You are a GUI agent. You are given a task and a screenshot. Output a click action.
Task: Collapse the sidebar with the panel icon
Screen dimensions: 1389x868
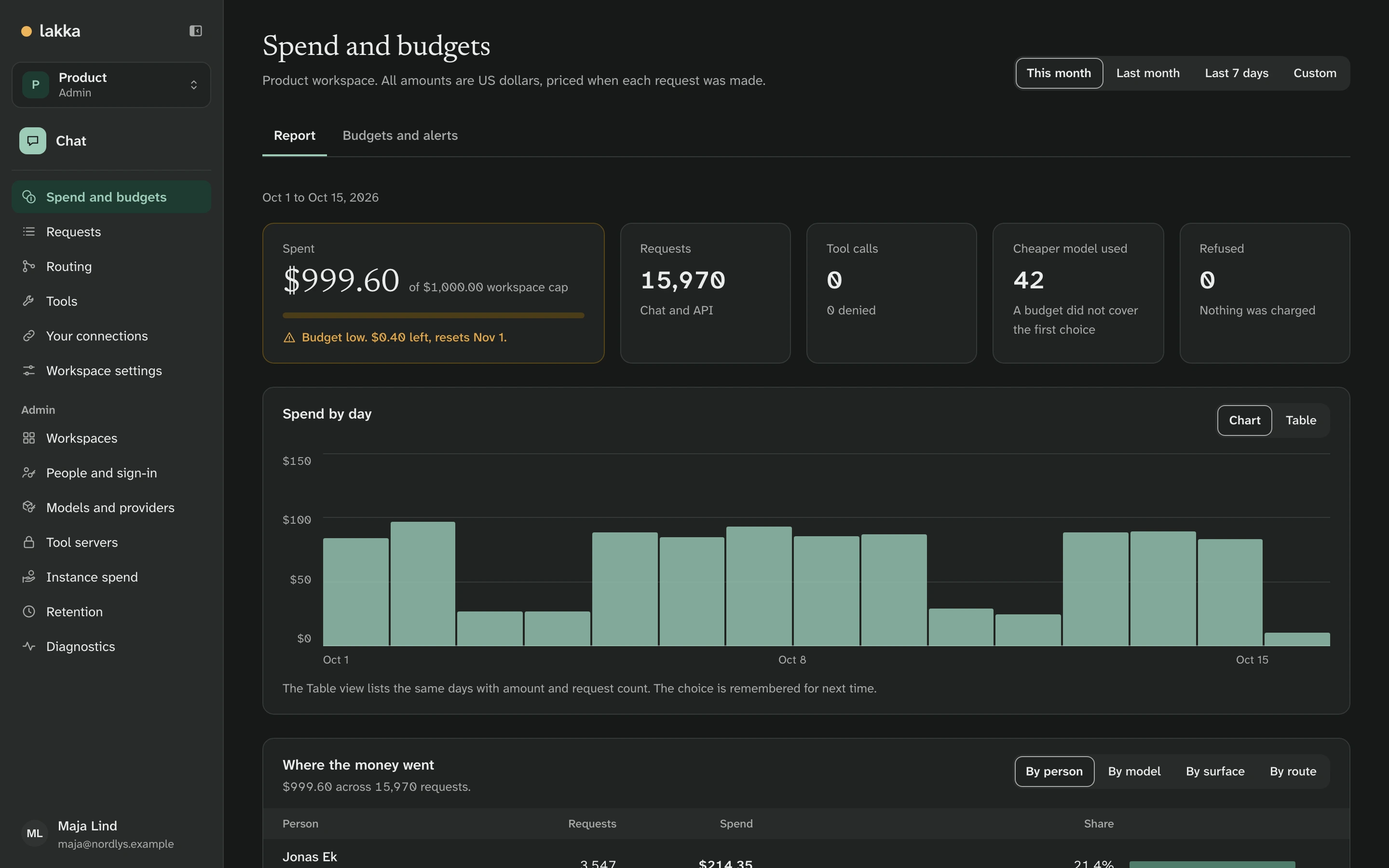tap(196, 31)
